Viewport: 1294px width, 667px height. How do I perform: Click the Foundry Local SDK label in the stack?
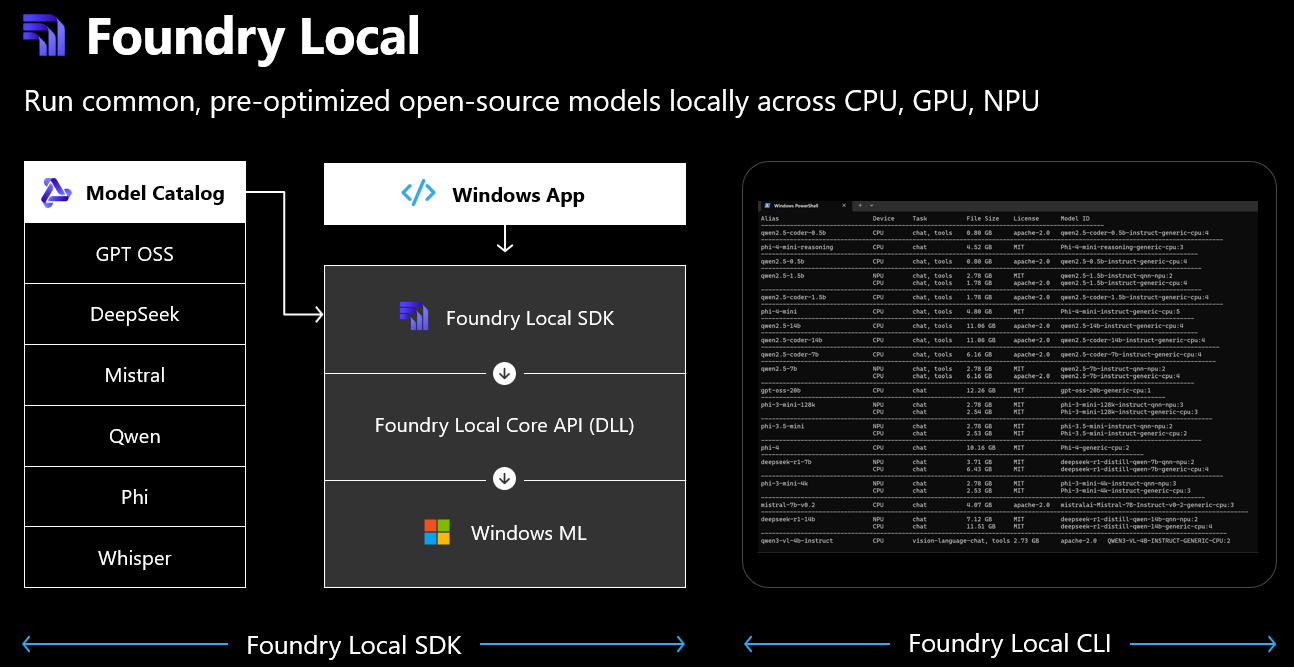click(530, 319)
